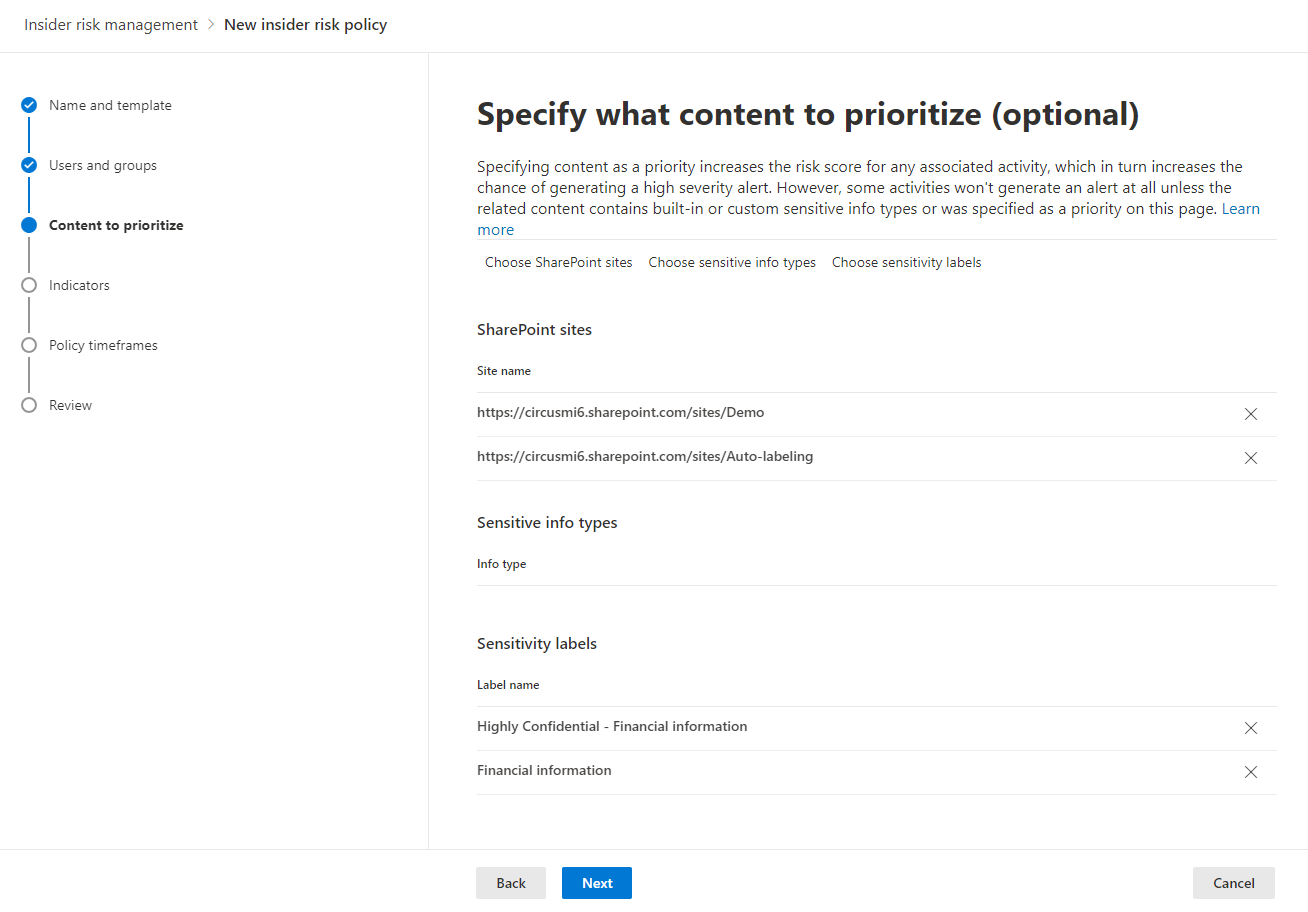Open Choose sensitivity labels
The image size is (1308, 912).
click(x=906, y=262)
